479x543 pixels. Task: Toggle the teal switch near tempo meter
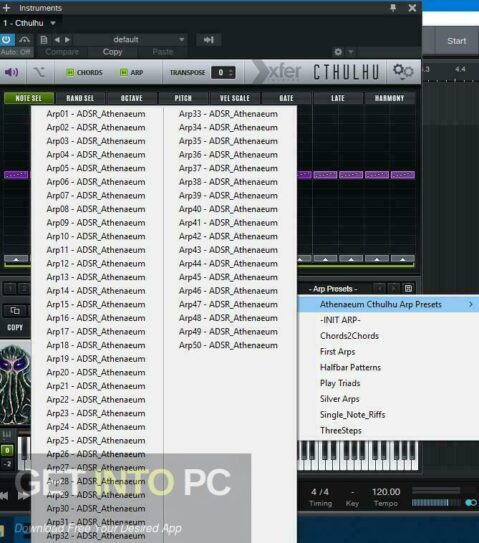pyautogui.click(x=471, y=502)
